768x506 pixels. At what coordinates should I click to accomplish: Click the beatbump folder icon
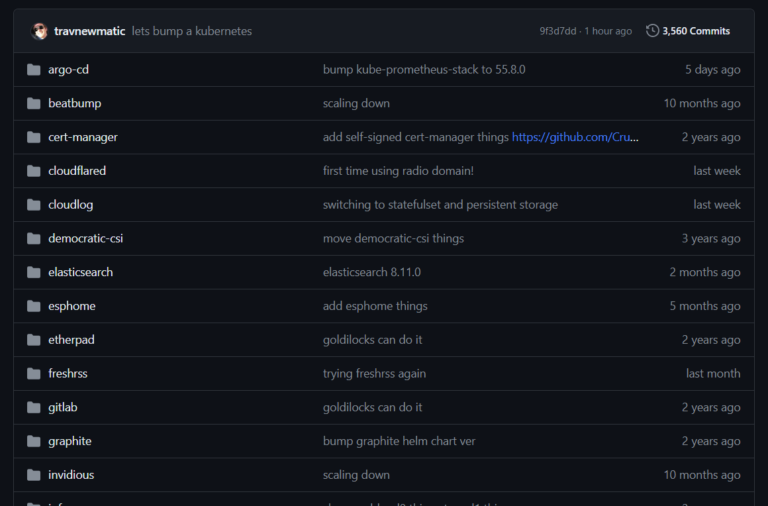[x=34, y=104]
